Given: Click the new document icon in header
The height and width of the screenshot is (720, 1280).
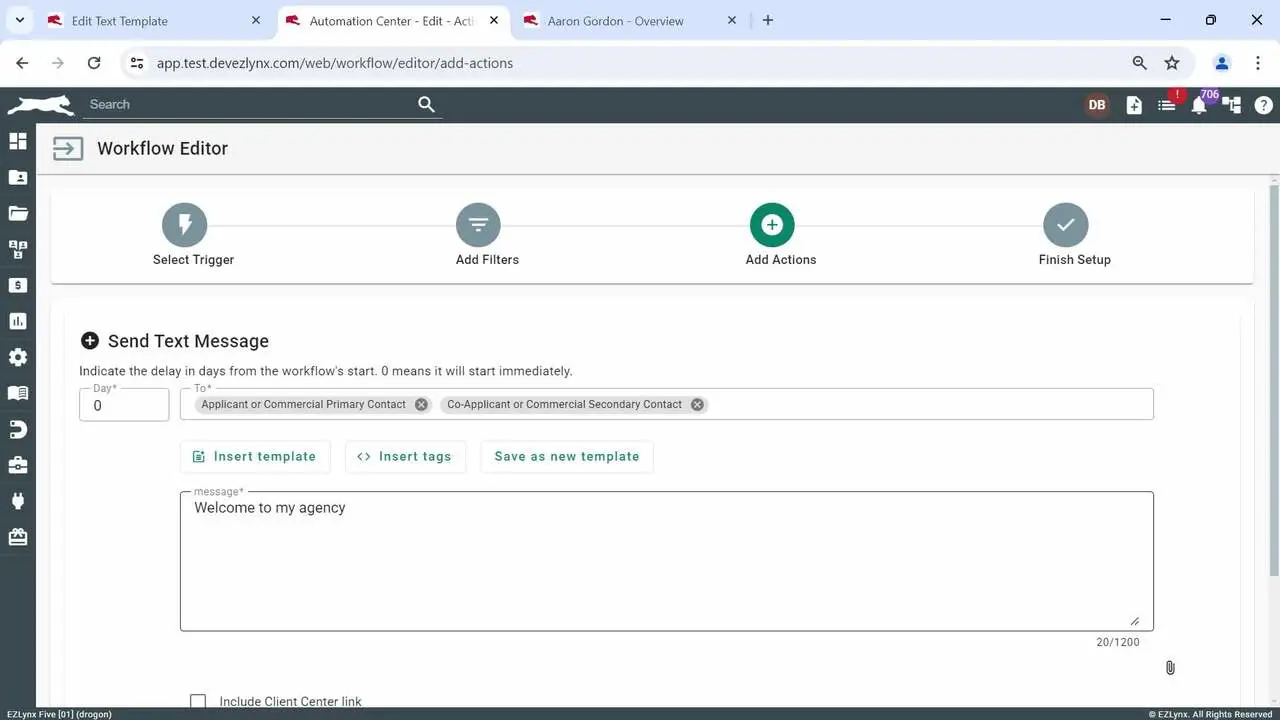Looking at the screenshot, I should click(x=1134, y=105).
